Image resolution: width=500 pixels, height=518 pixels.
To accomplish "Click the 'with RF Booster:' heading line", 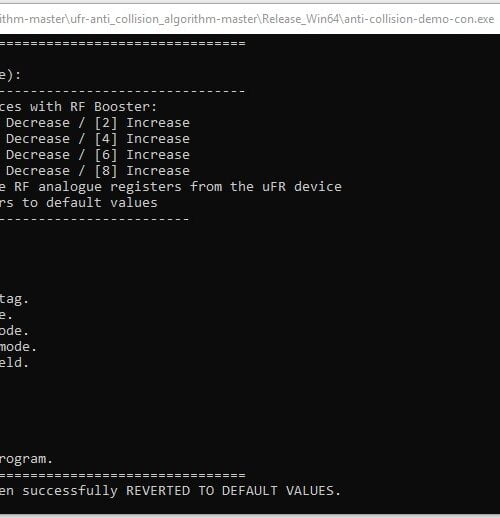I will (x=78, y=107).
